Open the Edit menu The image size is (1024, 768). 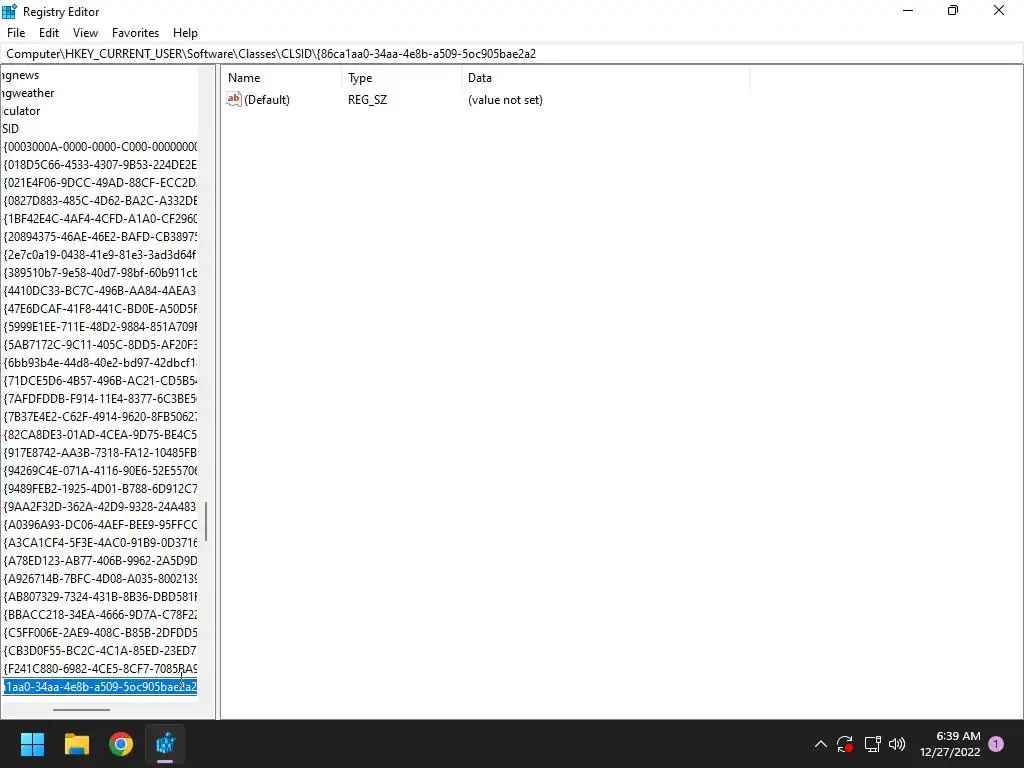49,33
